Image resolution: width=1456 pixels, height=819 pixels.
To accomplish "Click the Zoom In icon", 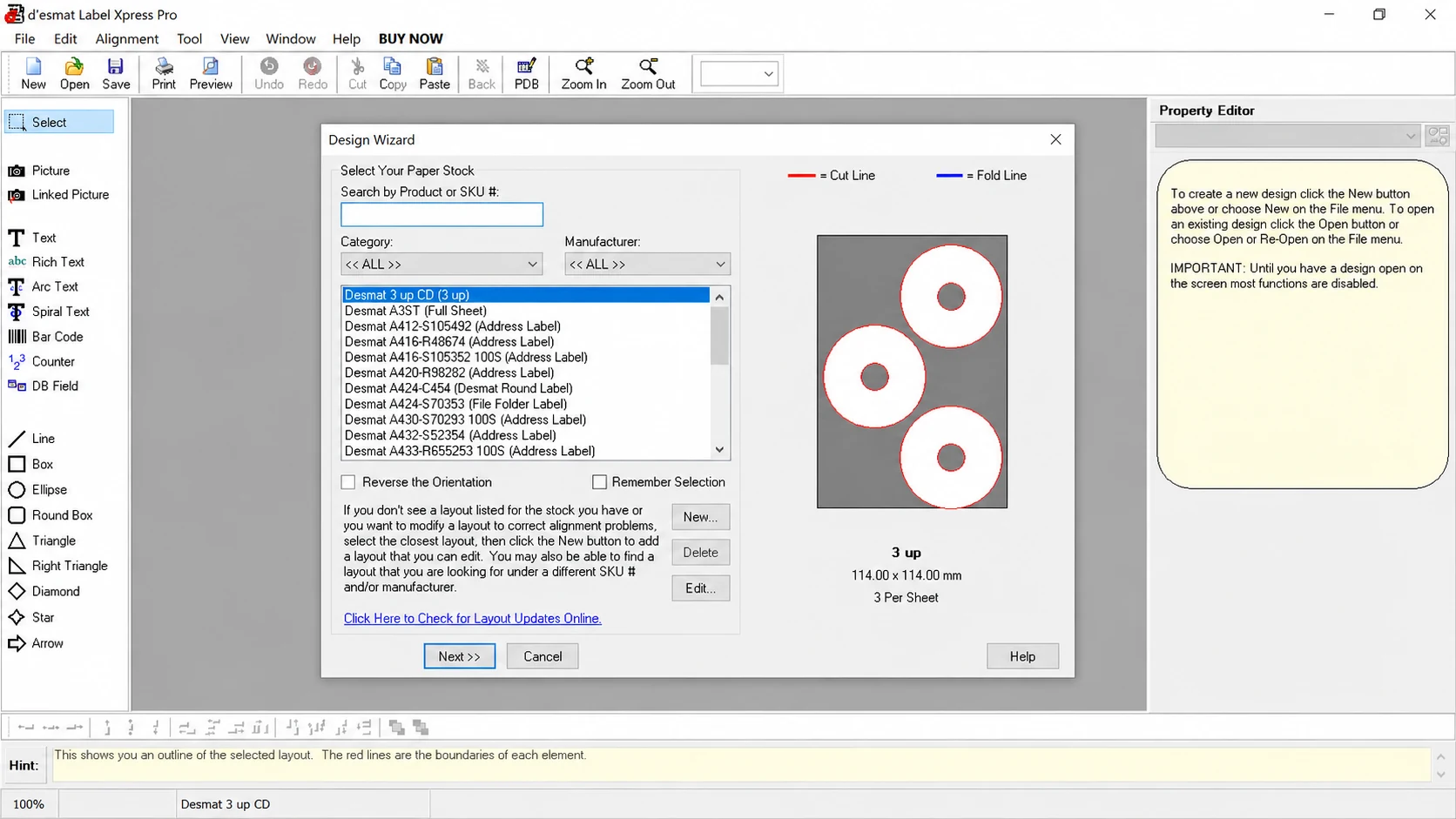I will click(583, 74).
